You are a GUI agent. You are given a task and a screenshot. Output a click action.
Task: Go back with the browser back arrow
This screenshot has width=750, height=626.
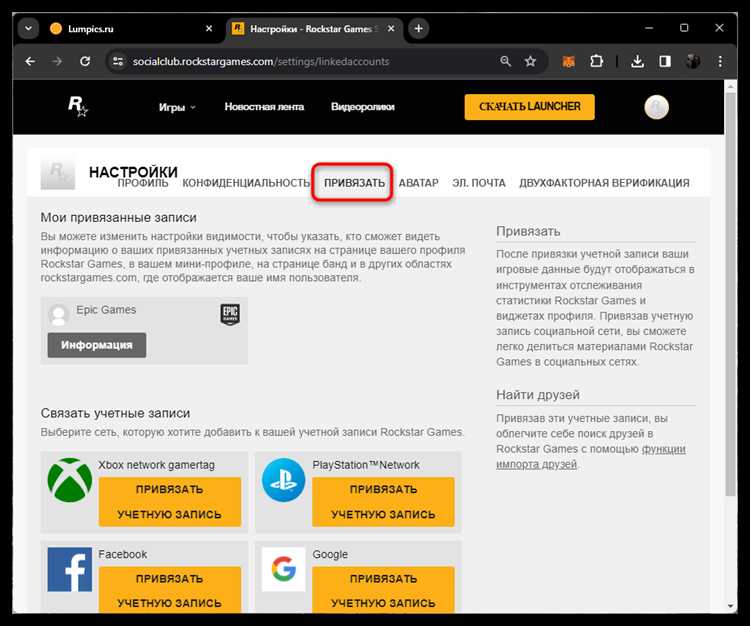30,61
